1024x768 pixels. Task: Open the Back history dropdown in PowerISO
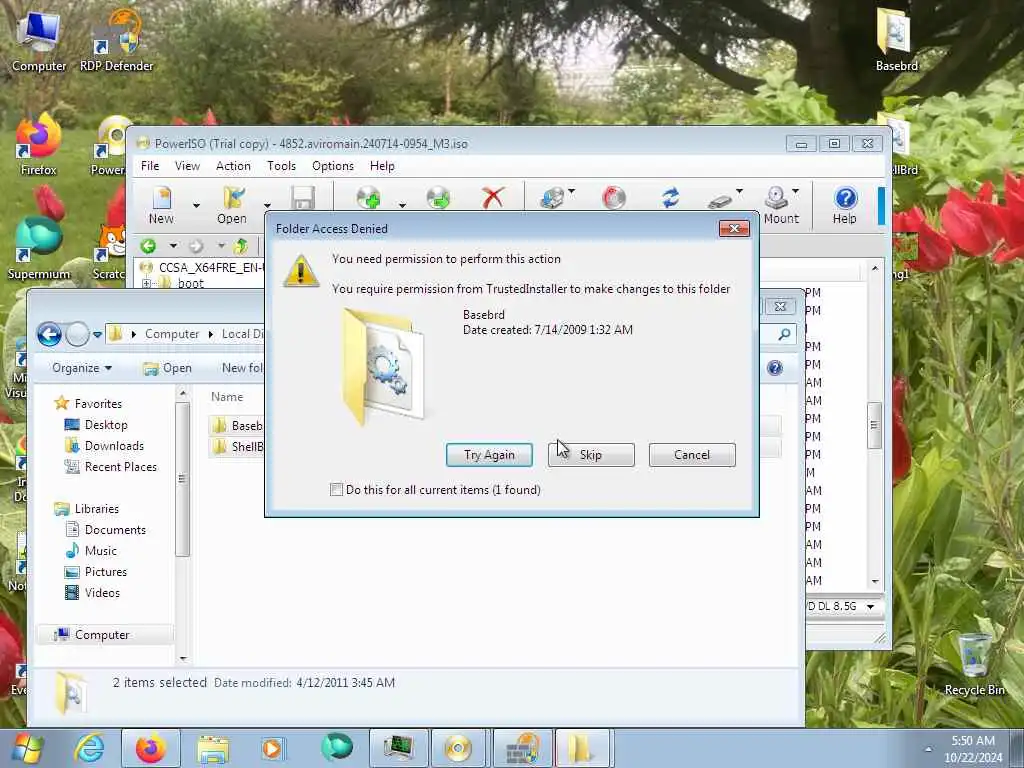(x=173, y=246)
